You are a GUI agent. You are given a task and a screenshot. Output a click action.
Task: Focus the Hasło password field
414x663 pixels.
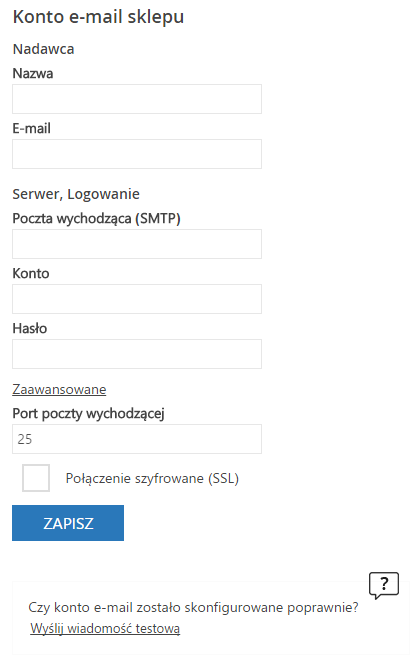pos(137,354)
